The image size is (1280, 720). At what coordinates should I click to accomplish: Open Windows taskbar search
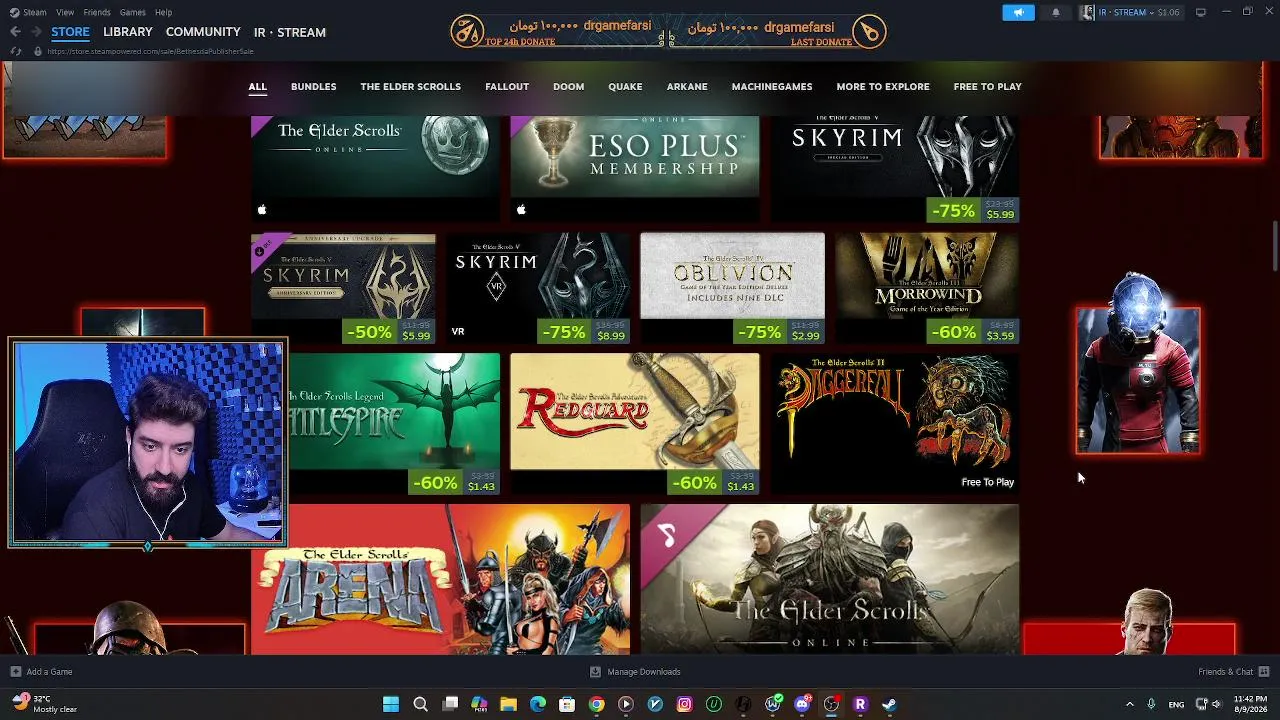pyautogui.click(x=421, y=704)
